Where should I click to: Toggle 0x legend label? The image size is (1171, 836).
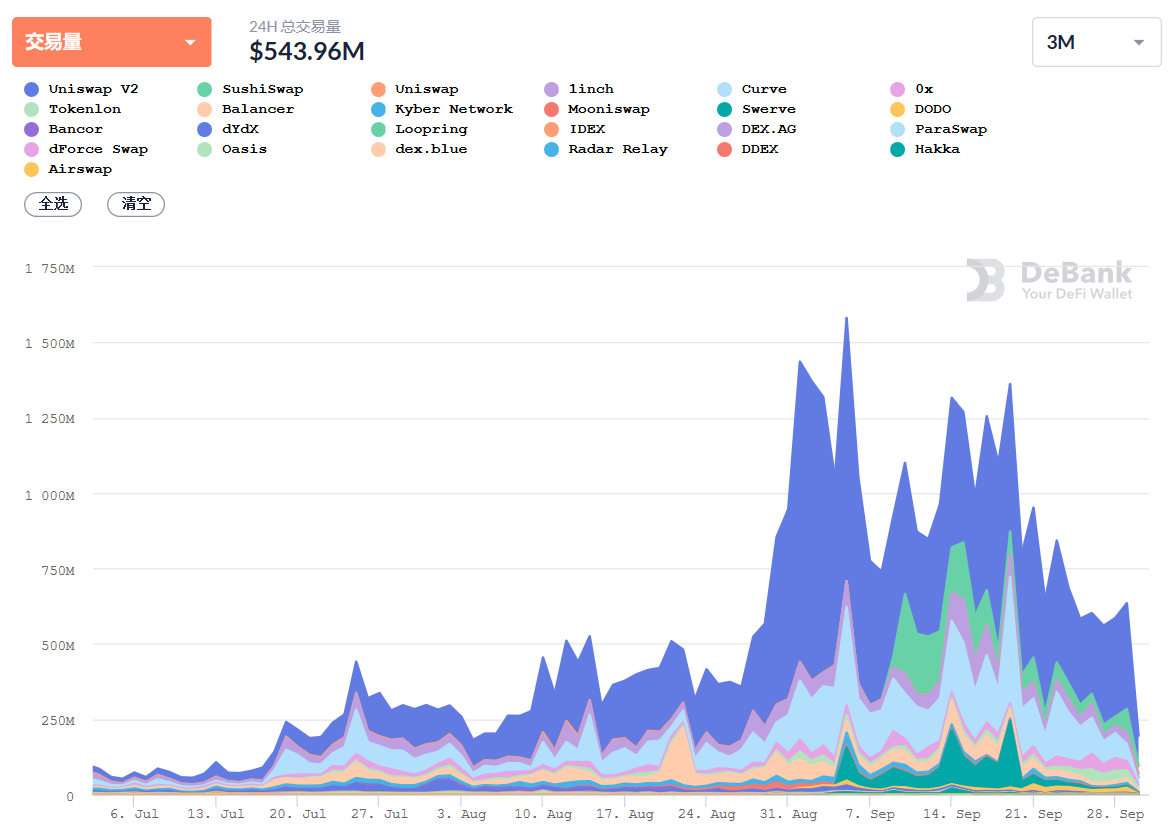(x=924, y=89)
